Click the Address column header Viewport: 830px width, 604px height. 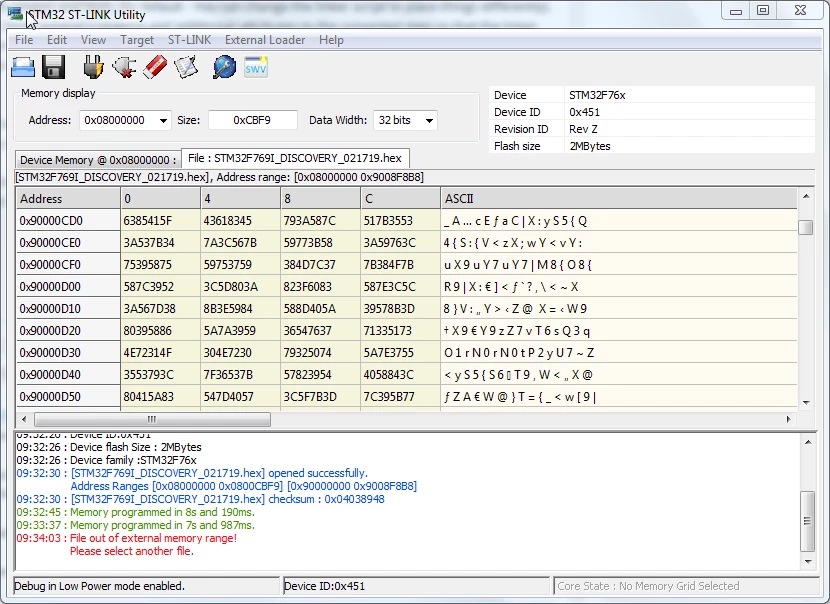point(68,199)
